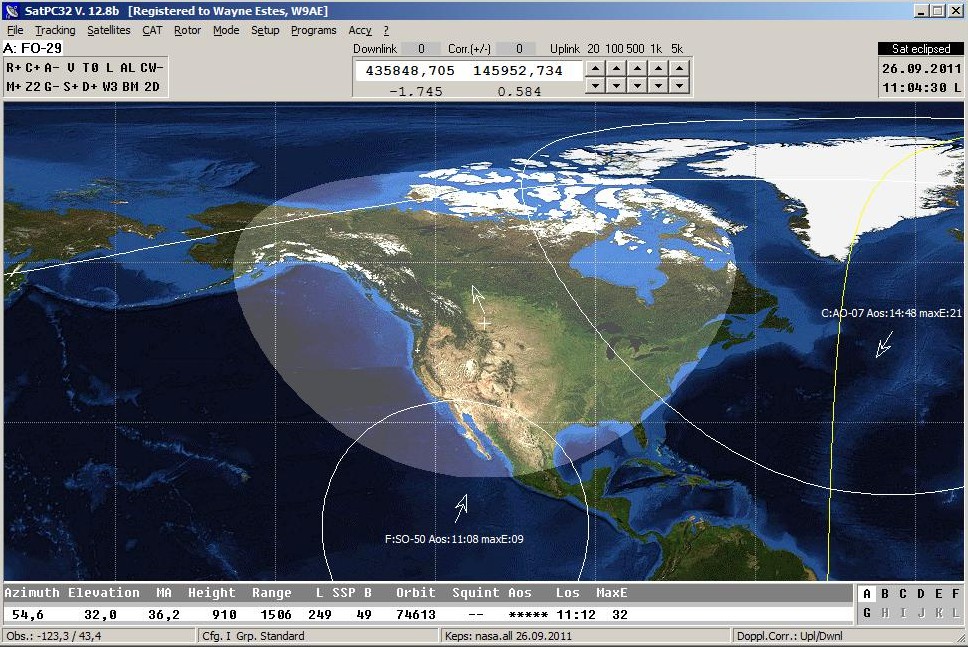Open the Tracking menu
968x647 pixels.
(55, 30)
